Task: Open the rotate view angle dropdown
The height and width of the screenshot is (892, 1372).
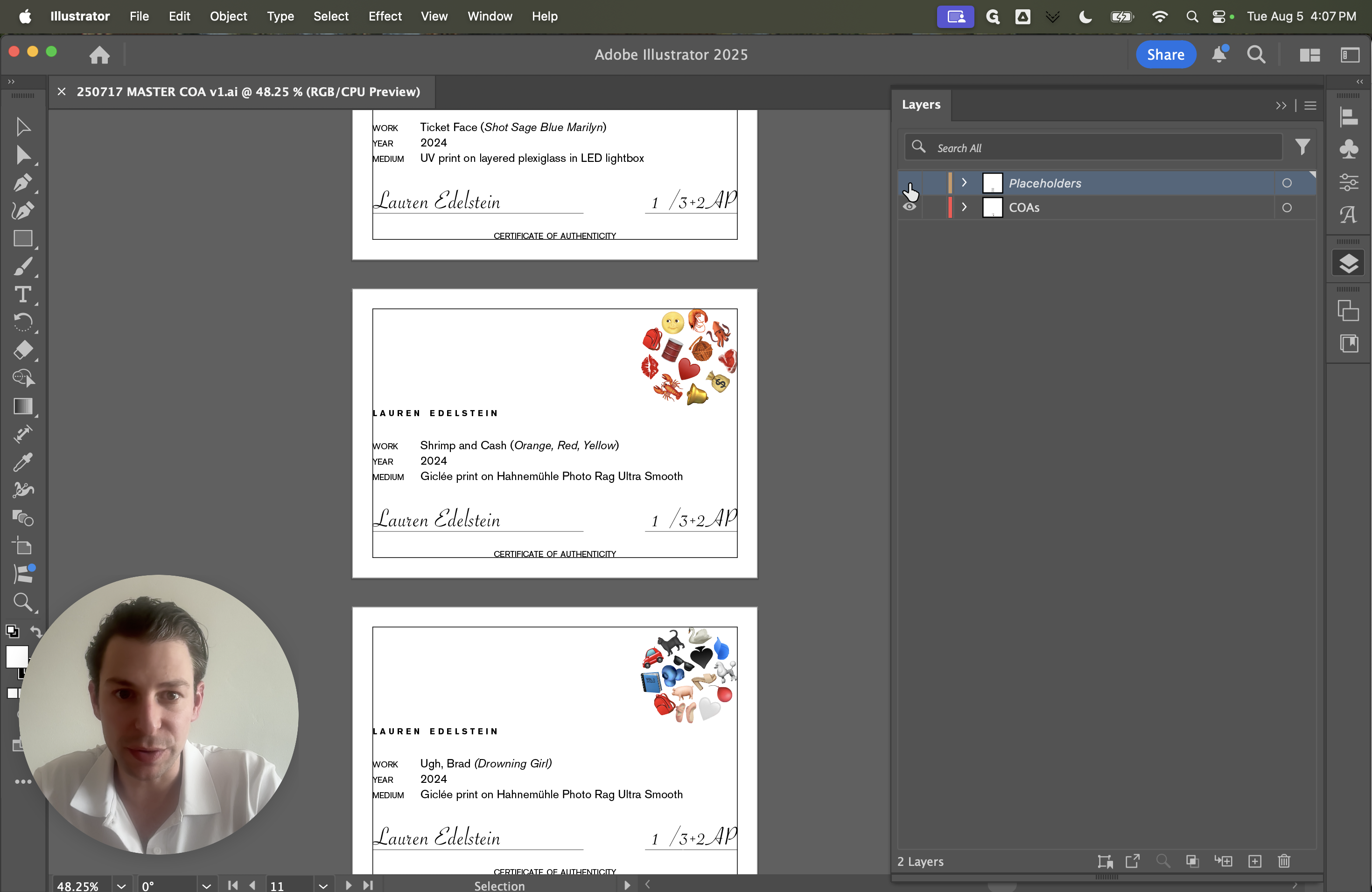Action: point(206,885)
